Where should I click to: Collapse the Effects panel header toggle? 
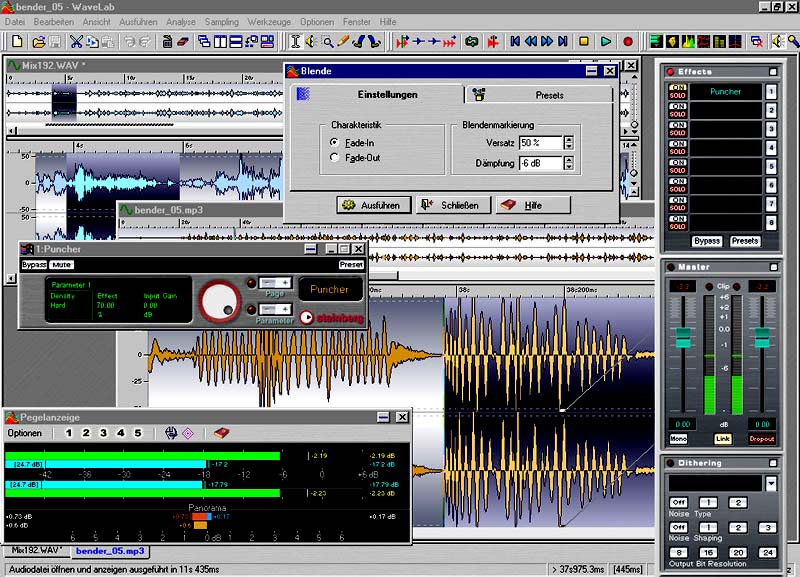(773, 72)
